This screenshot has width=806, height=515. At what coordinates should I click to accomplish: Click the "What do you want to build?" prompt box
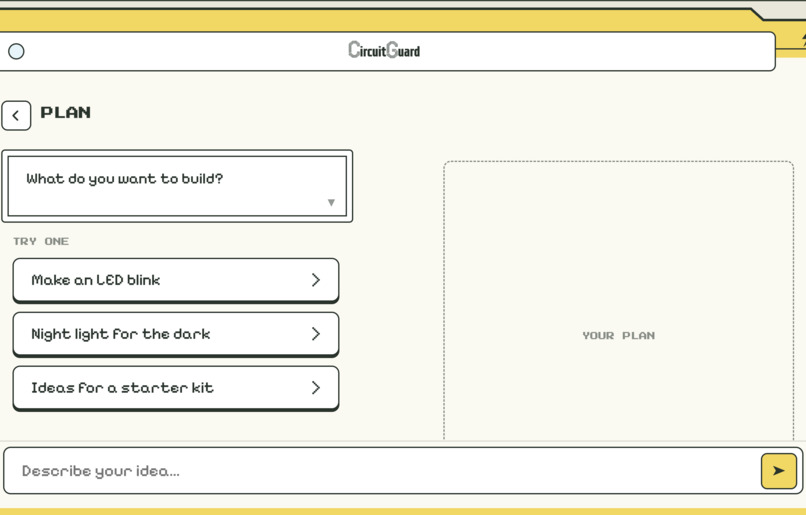click(x=177, y=186)
